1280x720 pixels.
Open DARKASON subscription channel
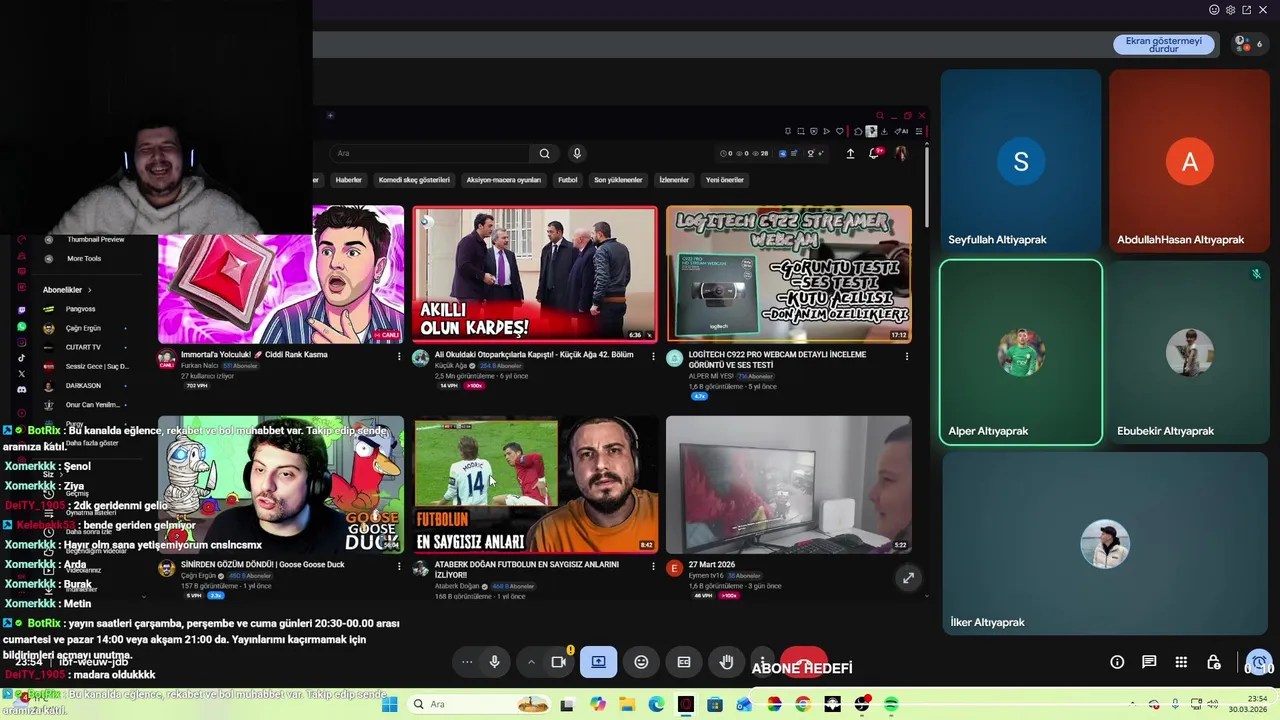click(85, 385)
